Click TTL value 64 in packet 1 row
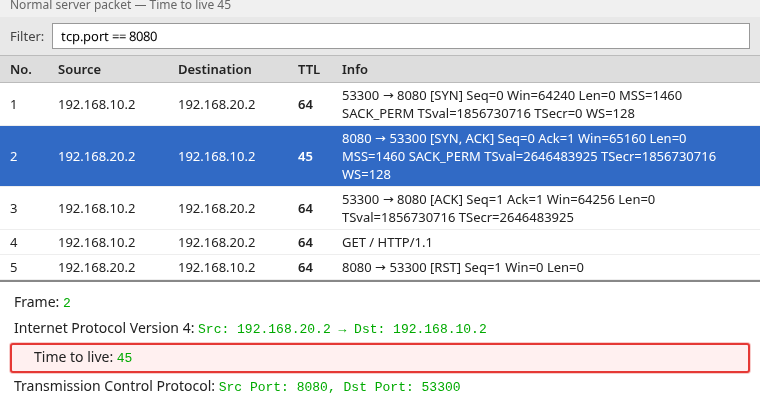Screen dimensions: 760x407 (305, 105)
